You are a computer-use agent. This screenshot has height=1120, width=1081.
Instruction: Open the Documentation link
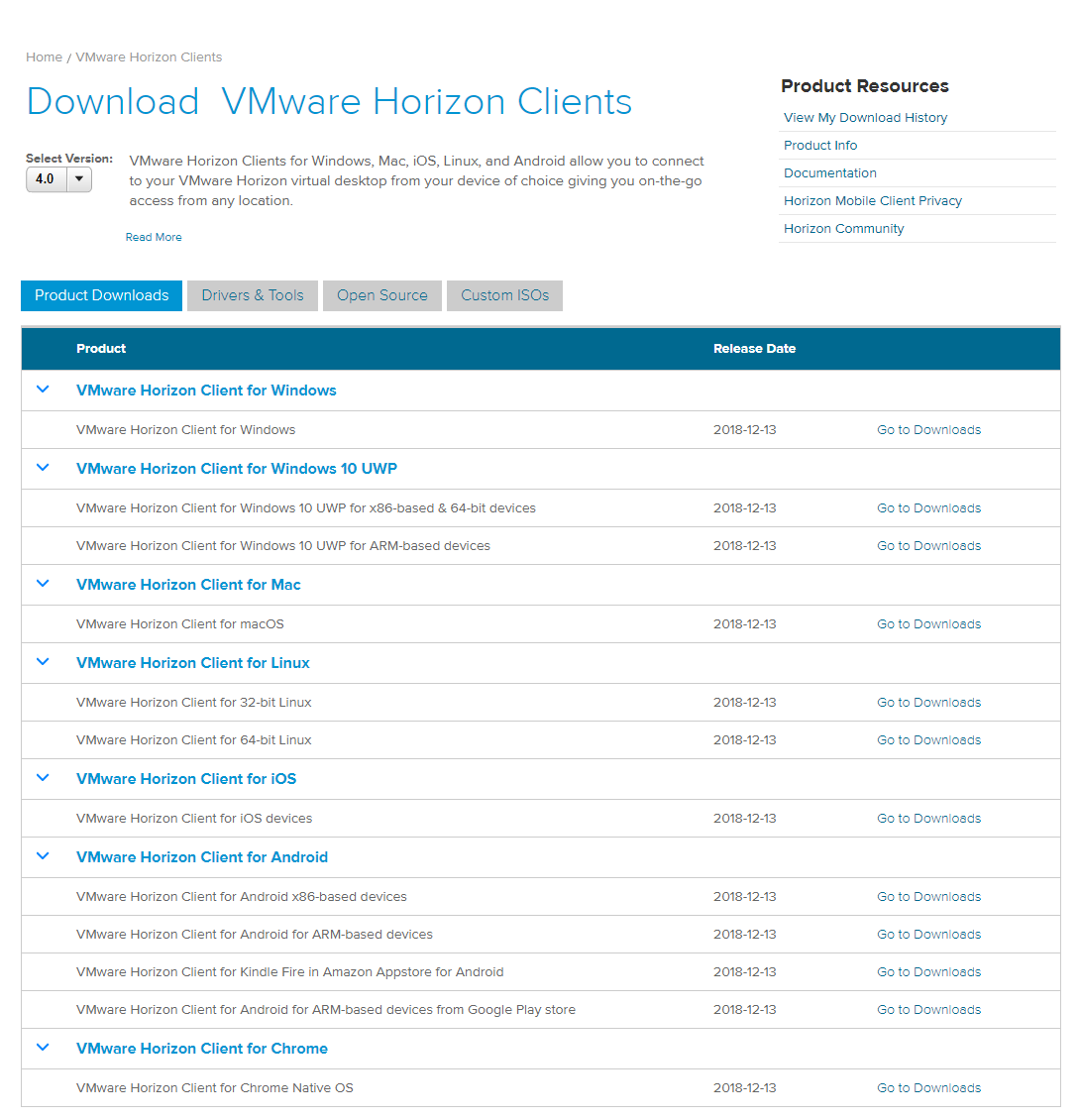pos(829,173)
